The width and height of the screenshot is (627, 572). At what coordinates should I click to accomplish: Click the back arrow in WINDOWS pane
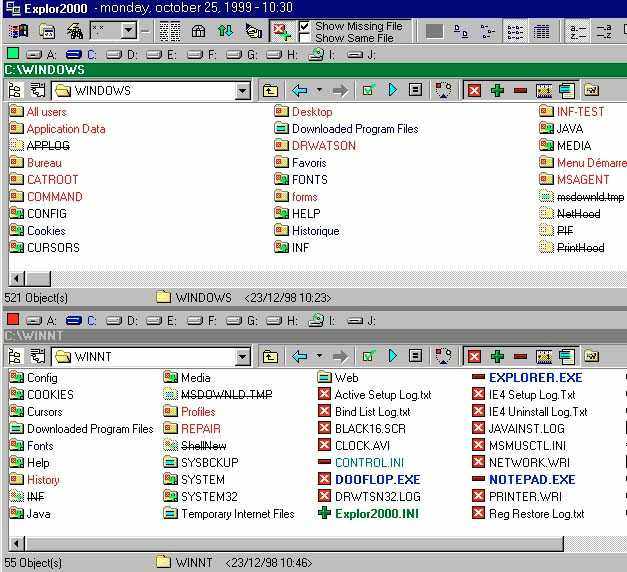click(298, 91)
